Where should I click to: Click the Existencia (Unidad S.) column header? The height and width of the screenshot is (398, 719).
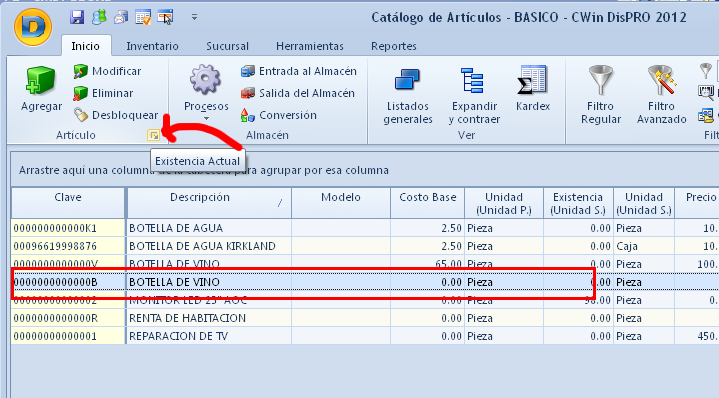click(578, 203)
